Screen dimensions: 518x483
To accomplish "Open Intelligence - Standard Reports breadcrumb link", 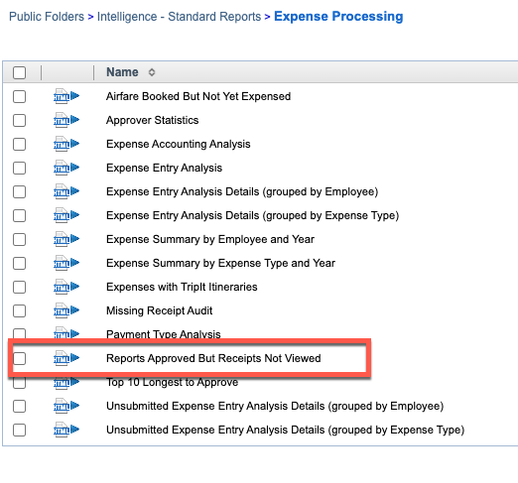I will [x=179, y=17].
